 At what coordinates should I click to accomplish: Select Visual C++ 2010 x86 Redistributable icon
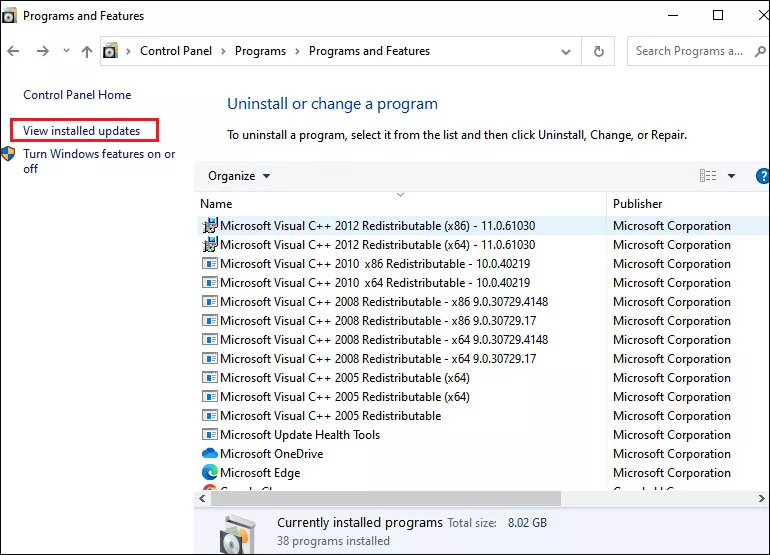pos(210,264)
